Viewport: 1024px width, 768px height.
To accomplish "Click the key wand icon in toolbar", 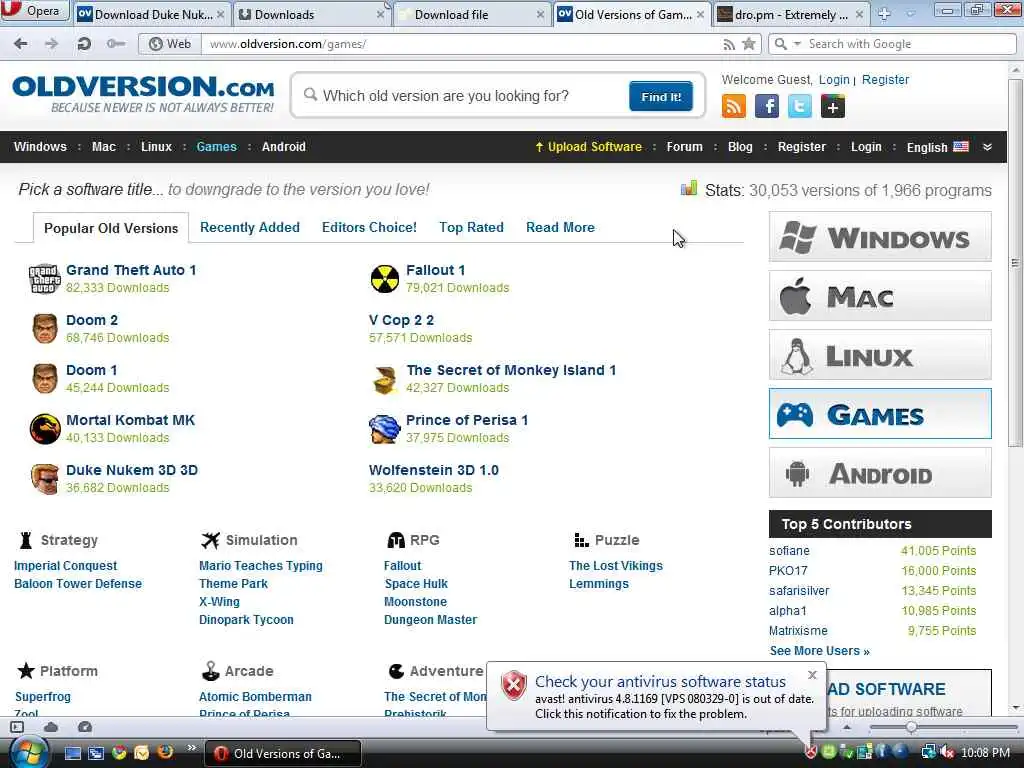I will click(116, 44).
